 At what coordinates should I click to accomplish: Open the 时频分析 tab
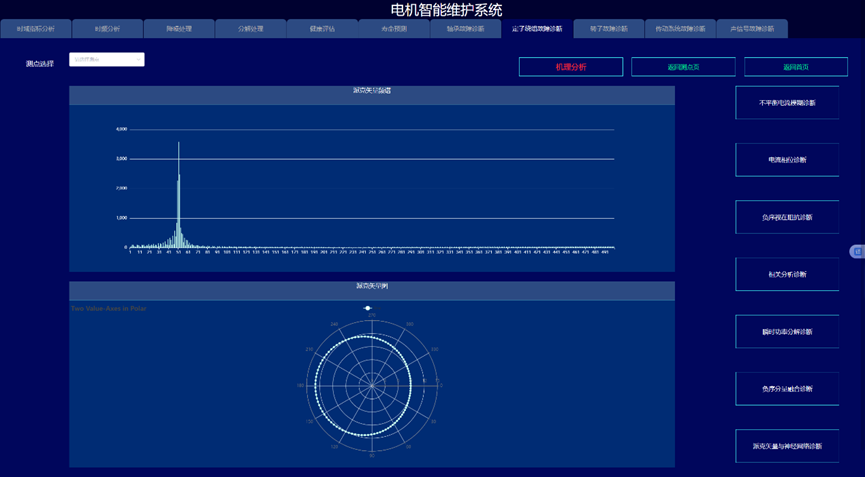coord(107,29)
